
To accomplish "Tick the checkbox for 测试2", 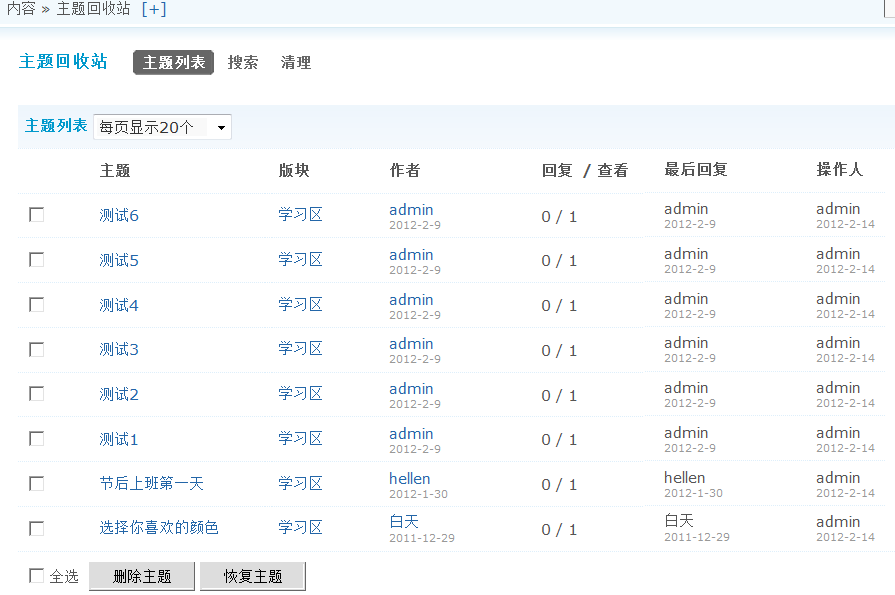I will 37,394.
